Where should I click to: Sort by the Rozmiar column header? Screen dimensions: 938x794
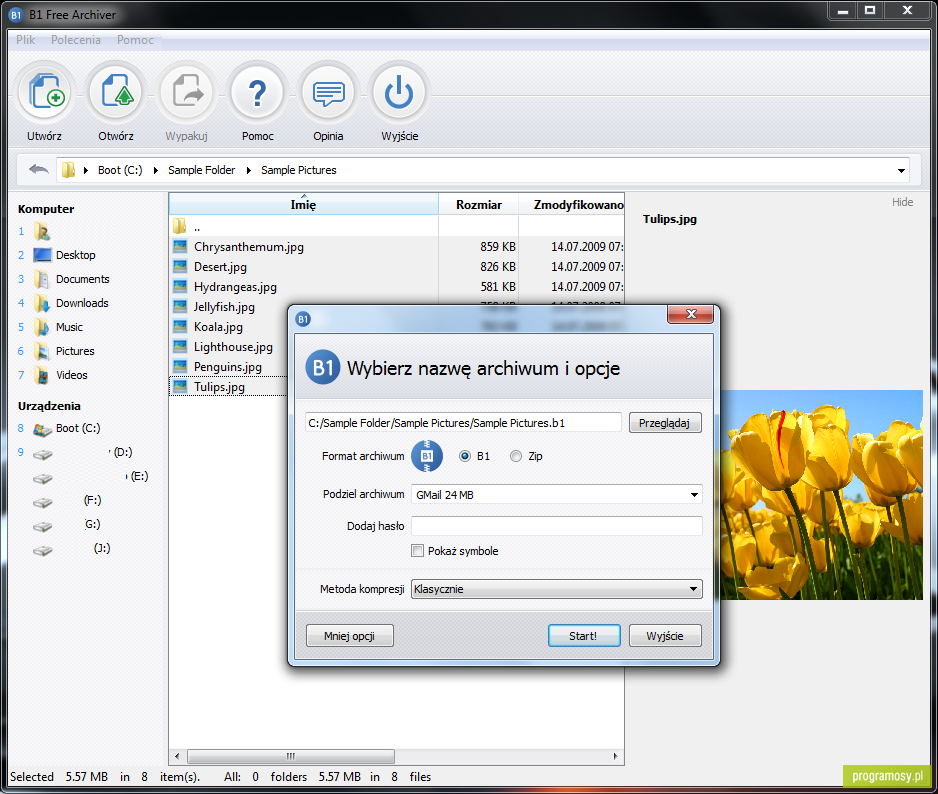(x=479, y=205)
